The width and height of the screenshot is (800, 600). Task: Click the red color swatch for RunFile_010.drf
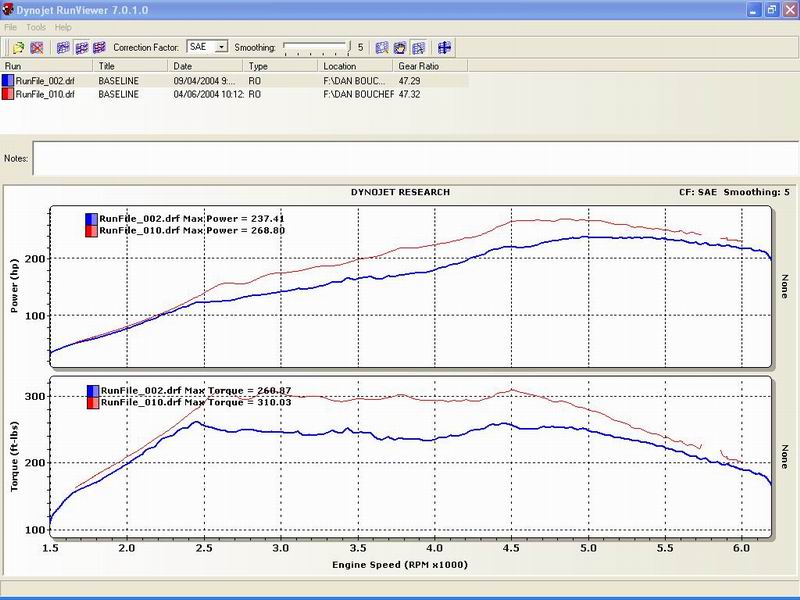8,93
